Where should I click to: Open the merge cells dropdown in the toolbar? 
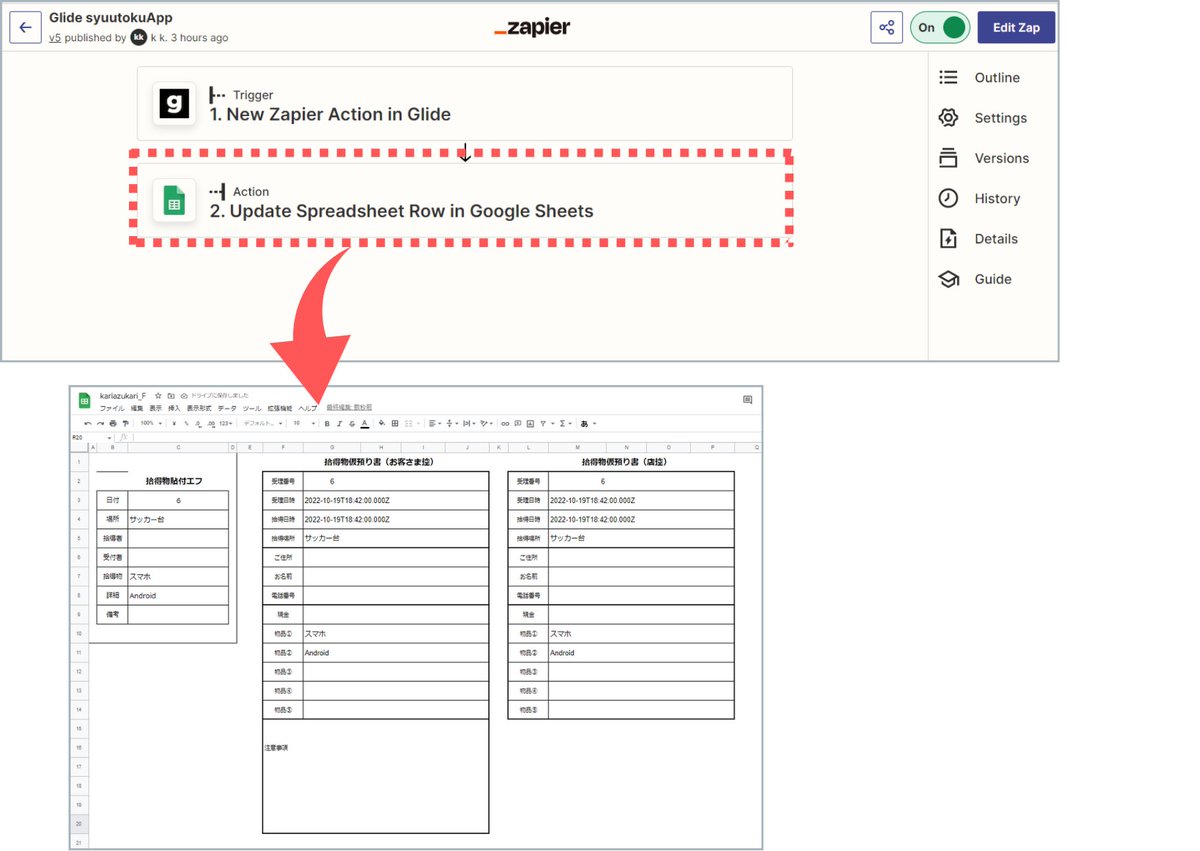[x=411, y=423]
